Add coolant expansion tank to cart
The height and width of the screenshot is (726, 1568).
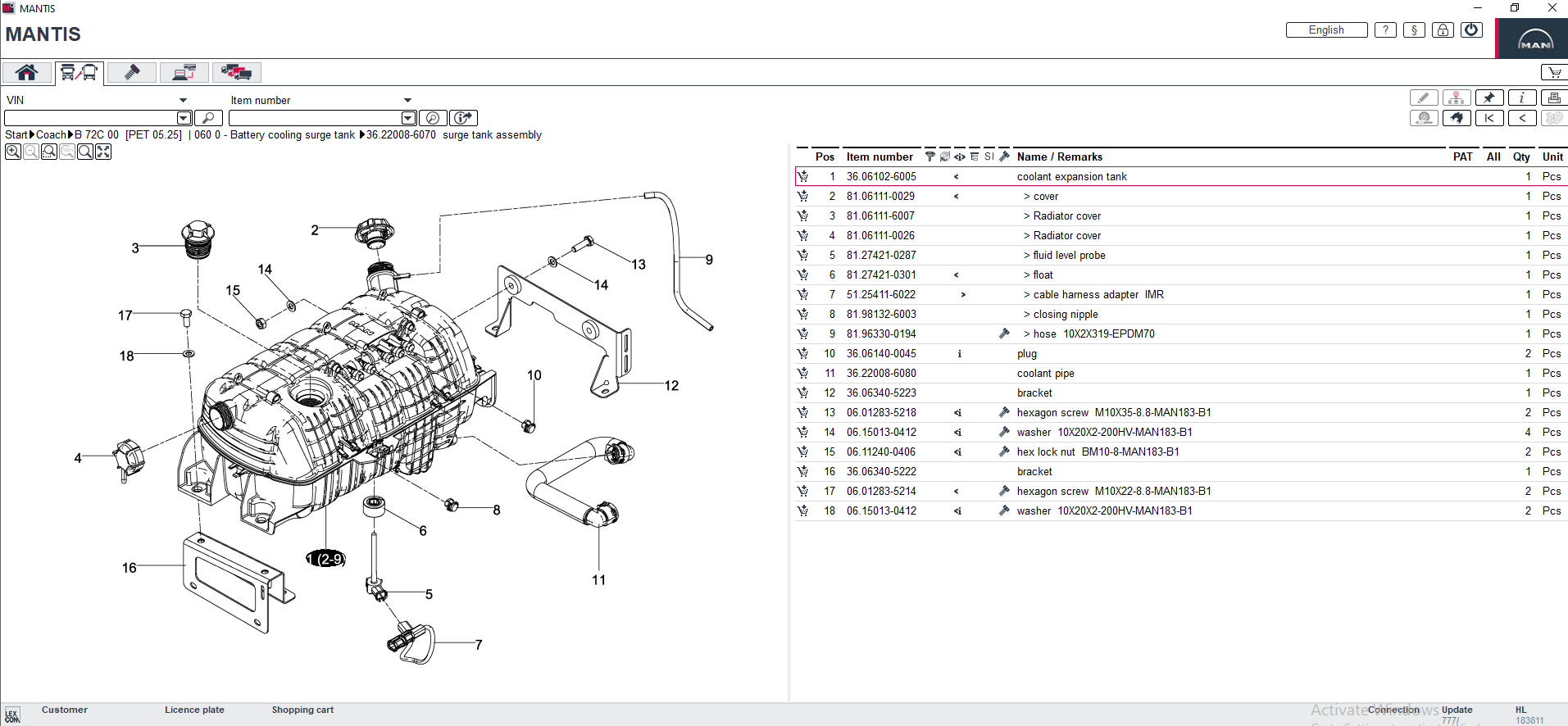click(x=802, y=176)
